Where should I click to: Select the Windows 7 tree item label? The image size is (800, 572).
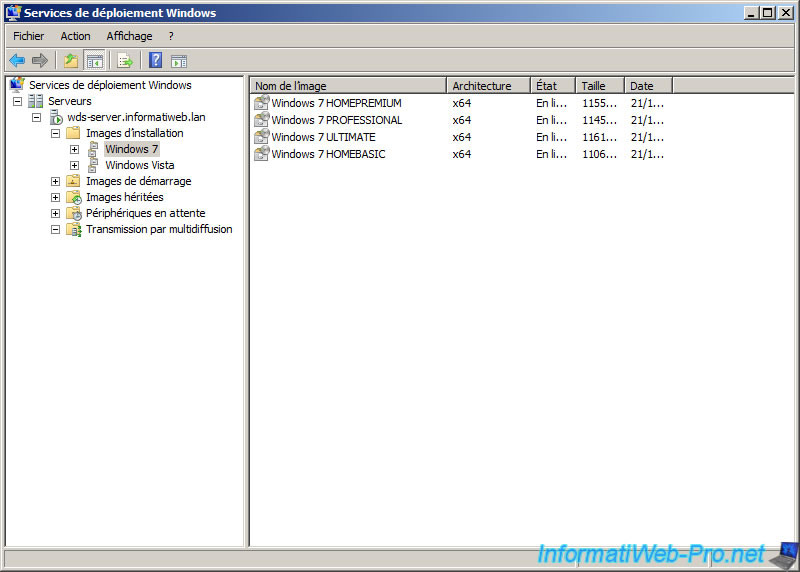(x=132, y=149)
